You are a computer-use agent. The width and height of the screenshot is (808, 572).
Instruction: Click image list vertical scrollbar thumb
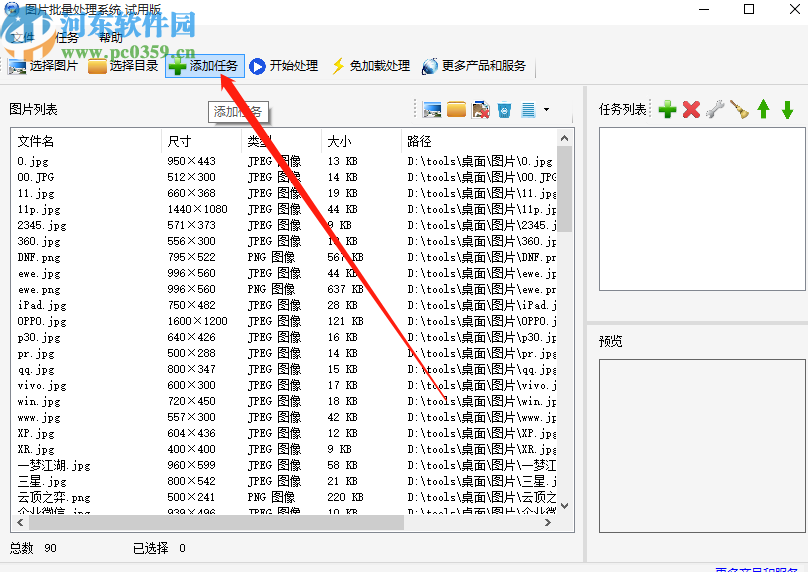pos(565,189)
